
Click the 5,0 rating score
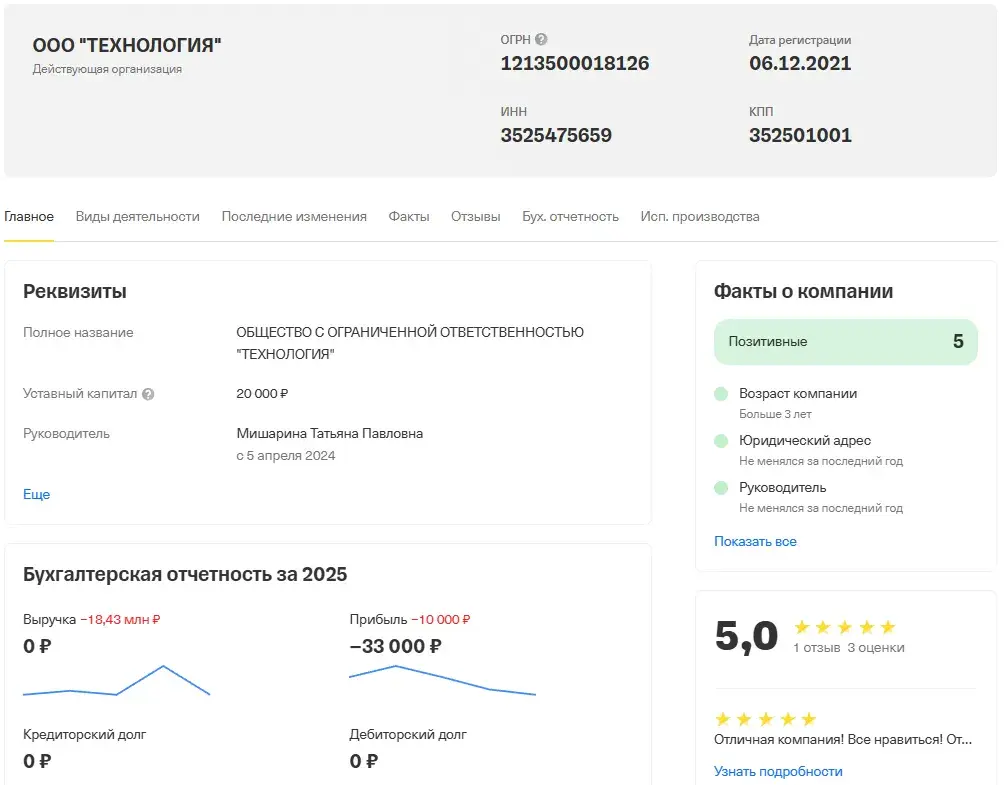coord(747,636)
